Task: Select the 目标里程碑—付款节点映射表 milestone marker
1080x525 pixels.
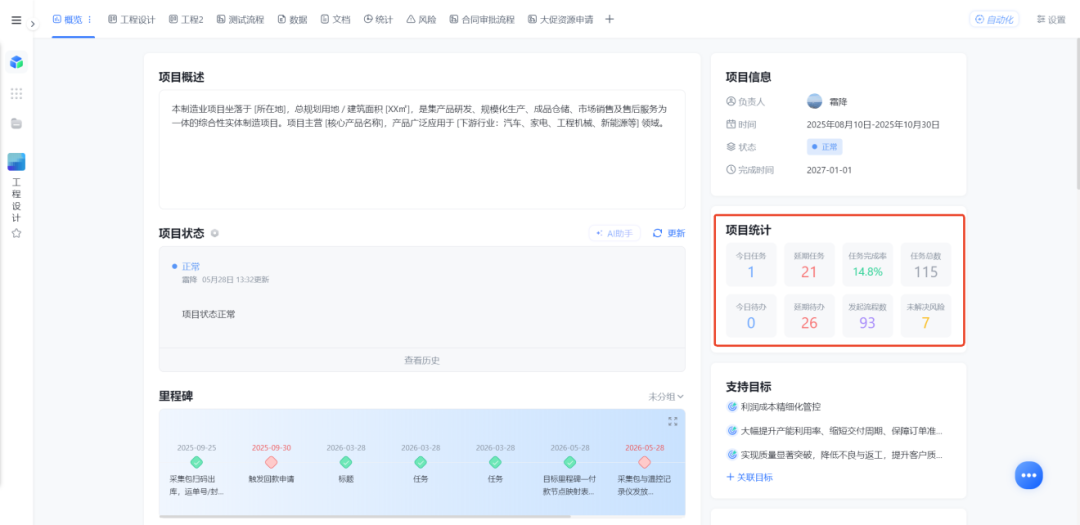Action: pos(570,462)
